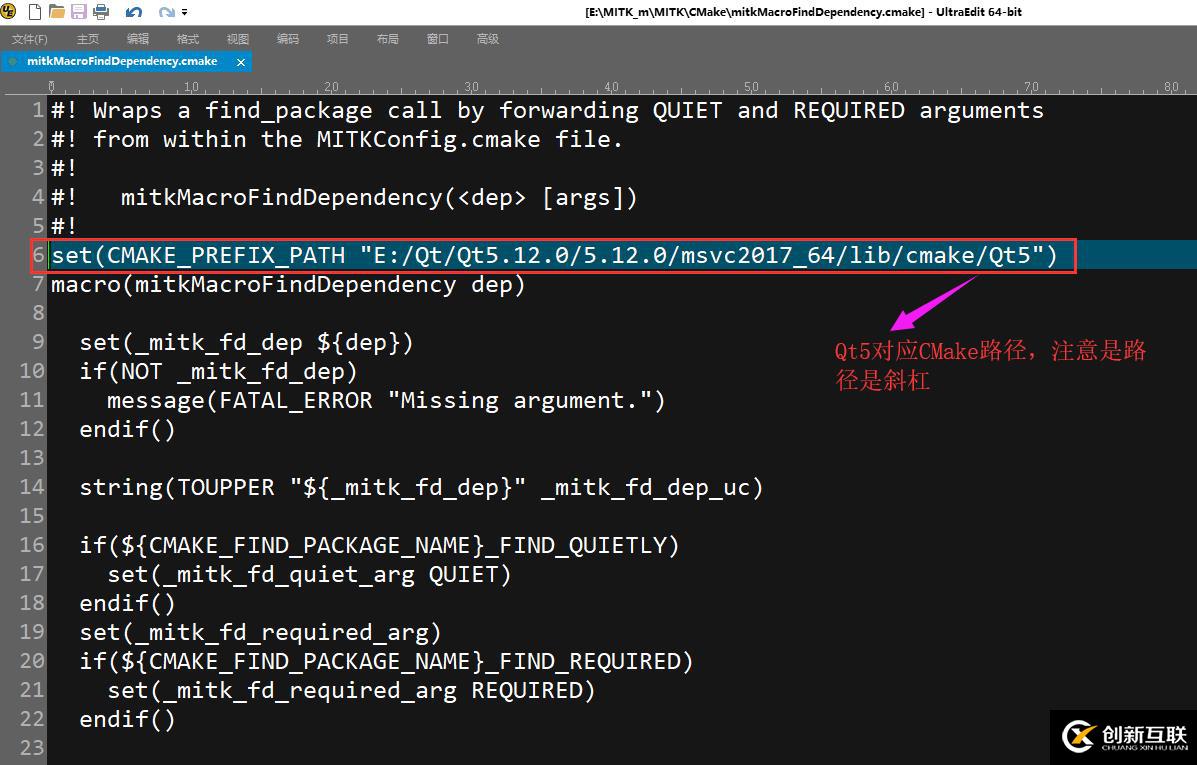Open the 格式 menu
The height and width of the screenshot is (765, 1197).
188,39
